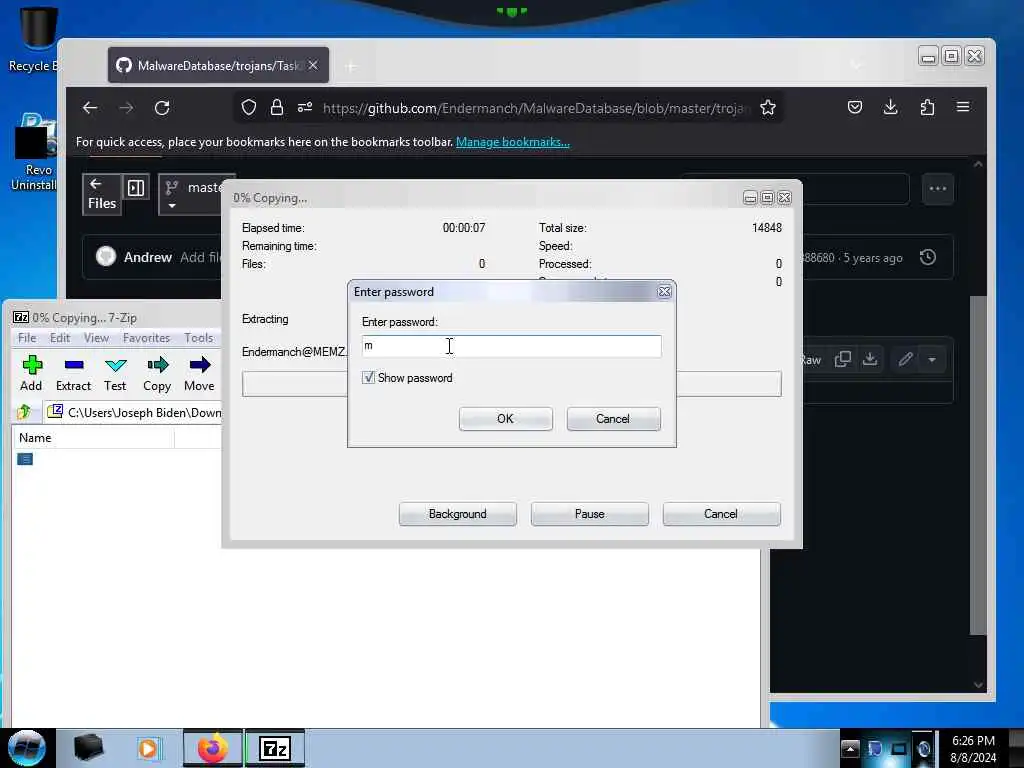Focus the Enter password text field
Screen dimensions: 1024x768
pos(511,346)
